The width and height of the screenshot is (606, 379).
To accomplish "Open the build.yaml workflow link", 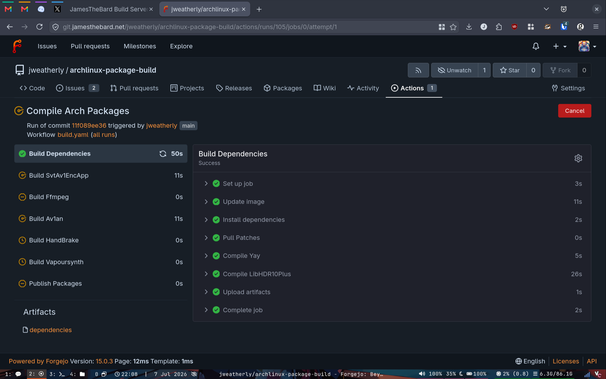I will pos(73,135).
